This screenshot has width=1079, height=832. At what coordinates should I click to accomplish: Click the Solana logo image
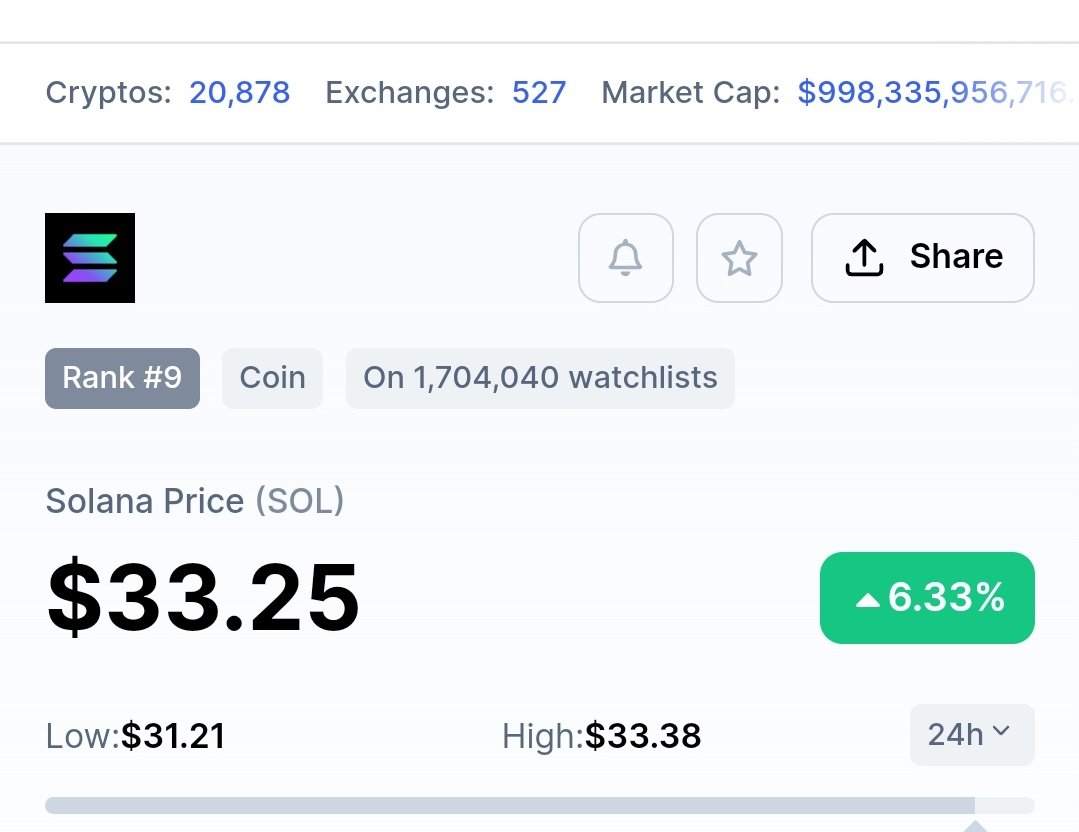click(x=90, y=258)
